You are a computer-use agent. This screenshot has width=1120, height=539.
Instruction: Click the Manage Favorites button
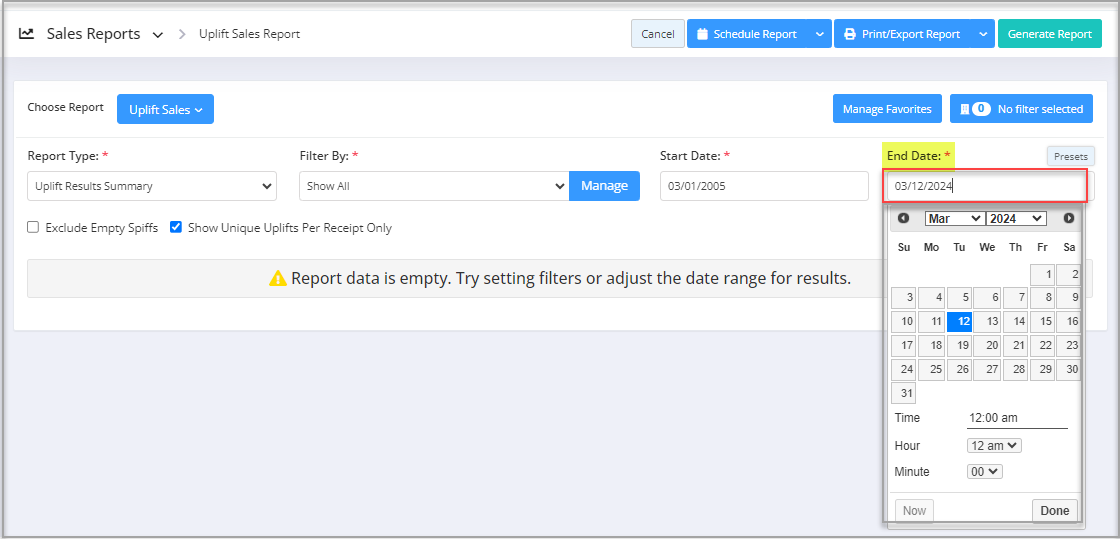pos(887,109)
